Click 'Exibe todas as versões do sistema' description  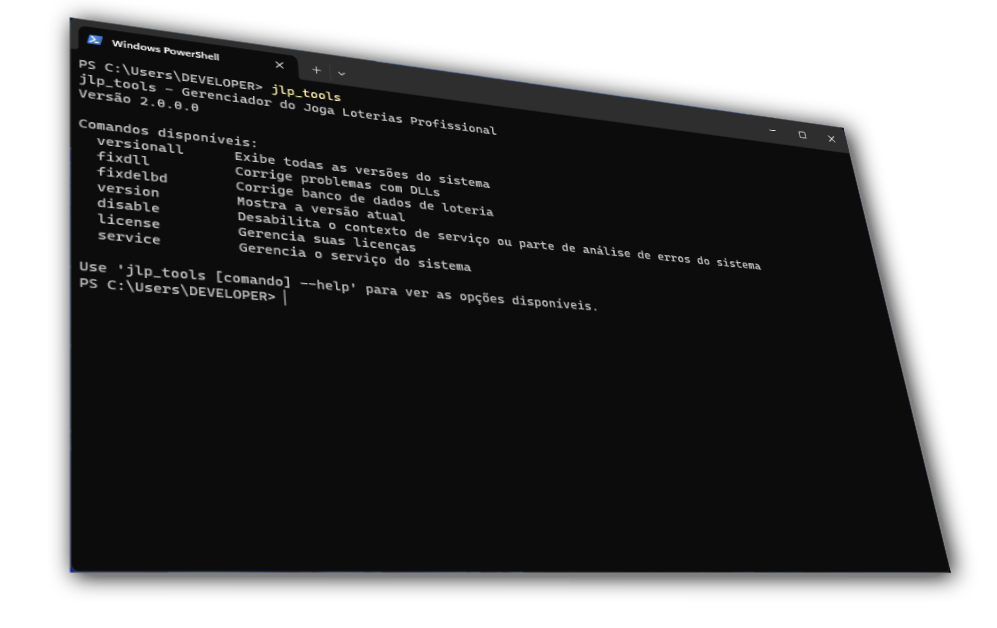click(x=362, y=170)
